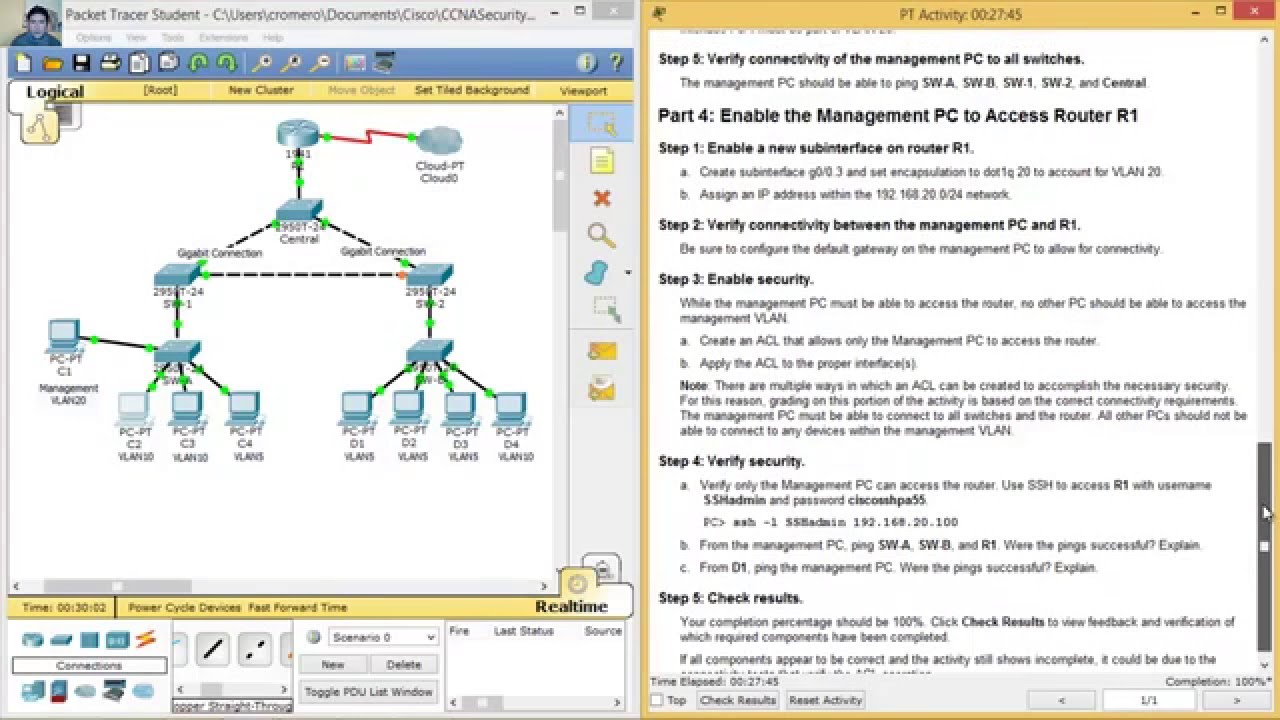Viewport: 1280px width, 720px height.
Task: Pick the Draw Polygon shape tool
Action: tap(597, 273)
